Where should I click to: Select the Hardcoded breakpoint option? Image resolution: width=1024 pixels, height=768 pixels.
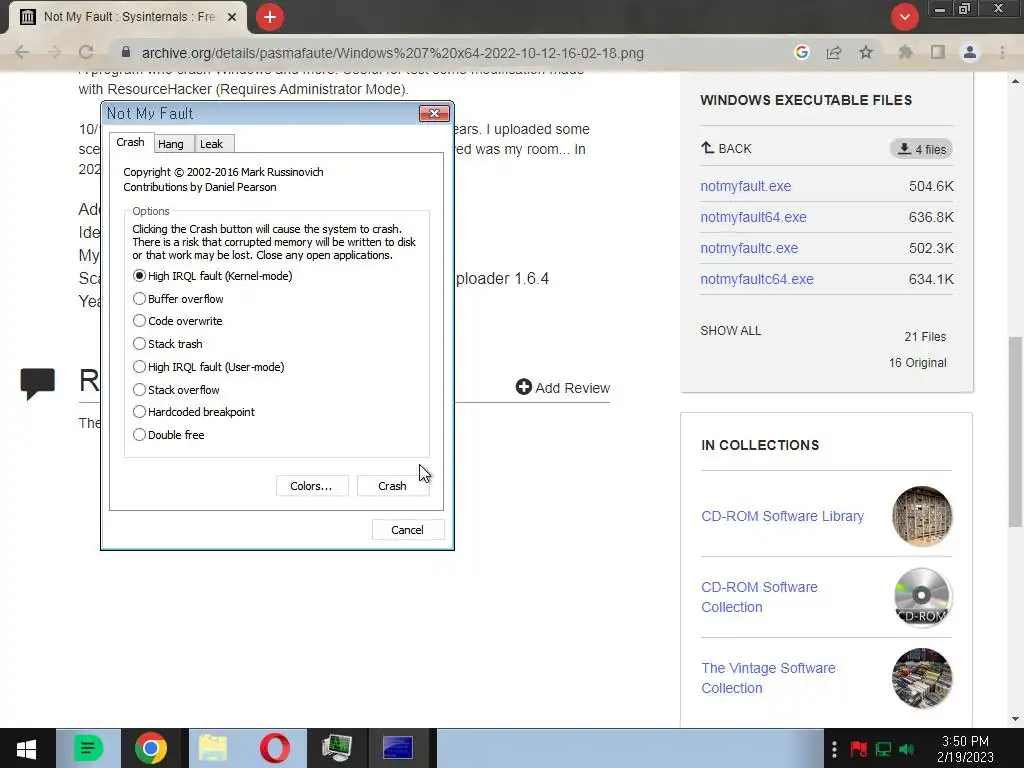(x=194, y=412)
